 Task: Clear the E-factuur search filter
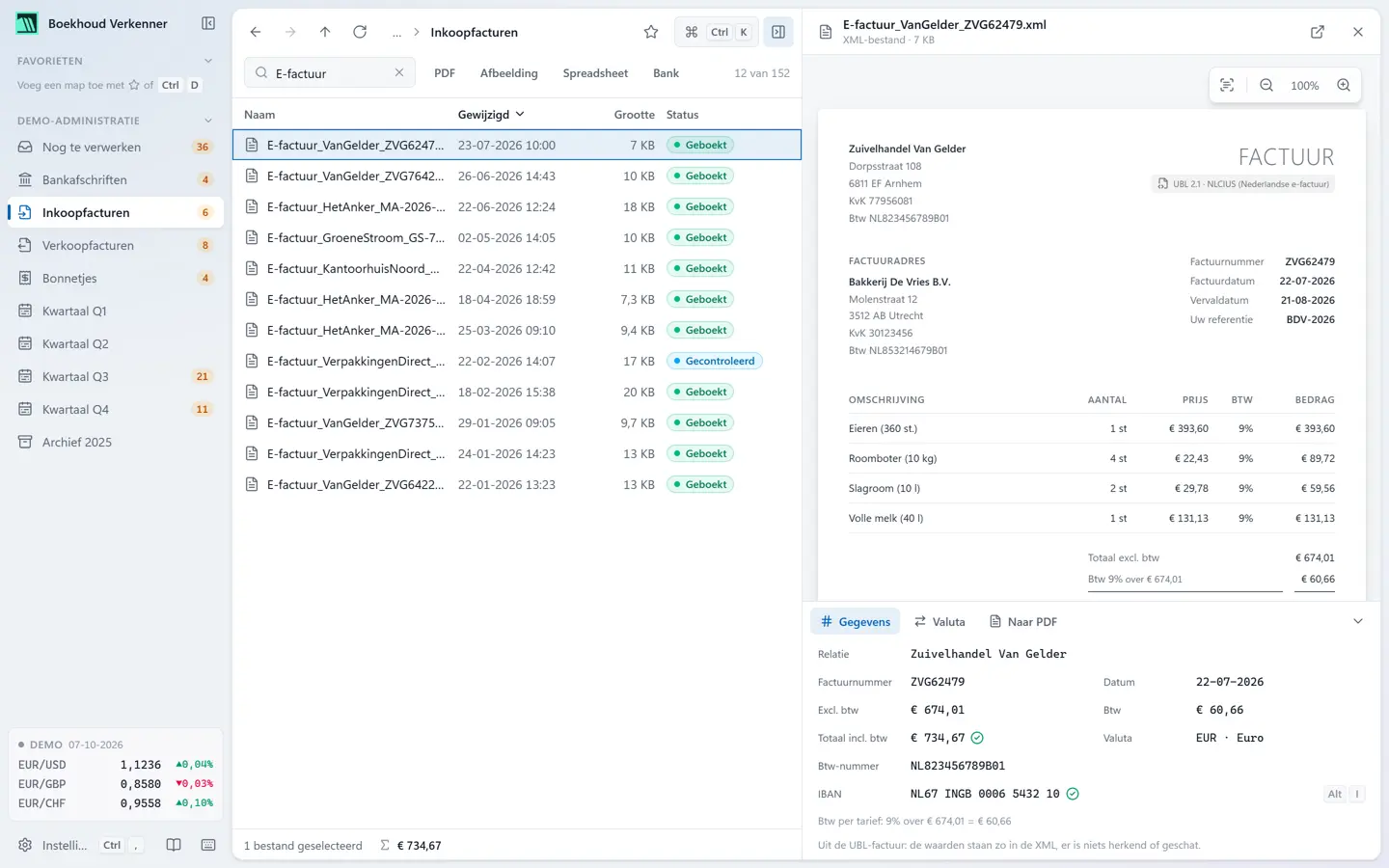point(399,72)
